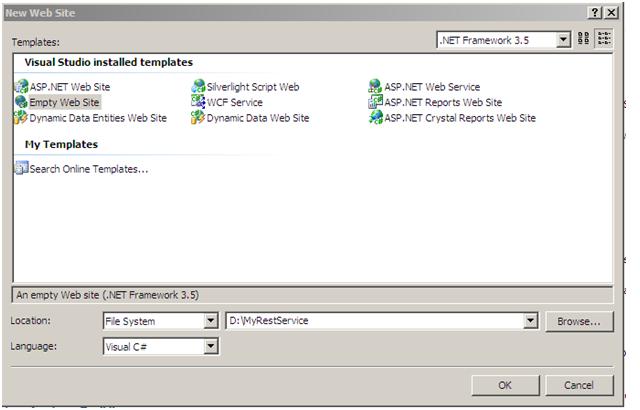Click the .NET Framework 3.5 combo box
This screenshot has height=410, width=640.
point(503,40)
